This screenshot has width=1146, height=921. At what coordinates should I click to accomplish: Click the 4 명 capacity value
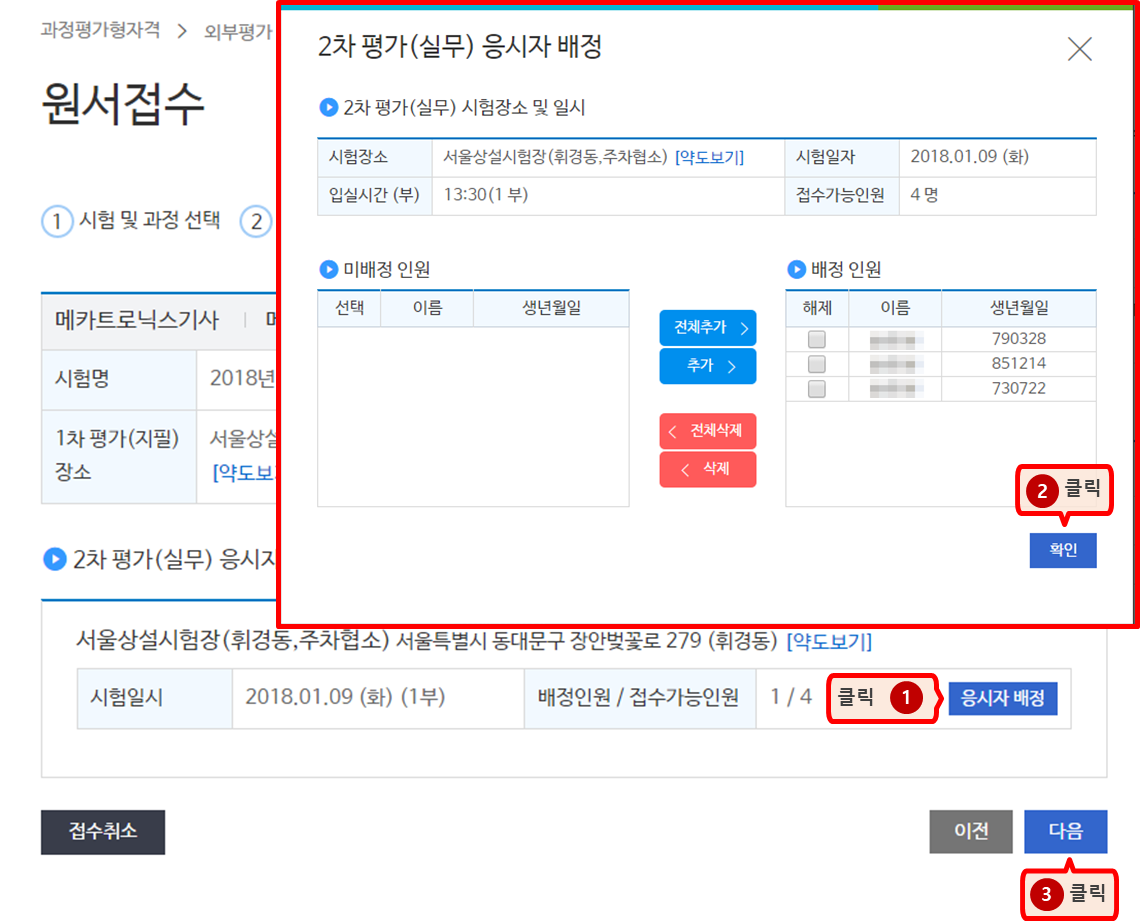coord(924,195)
